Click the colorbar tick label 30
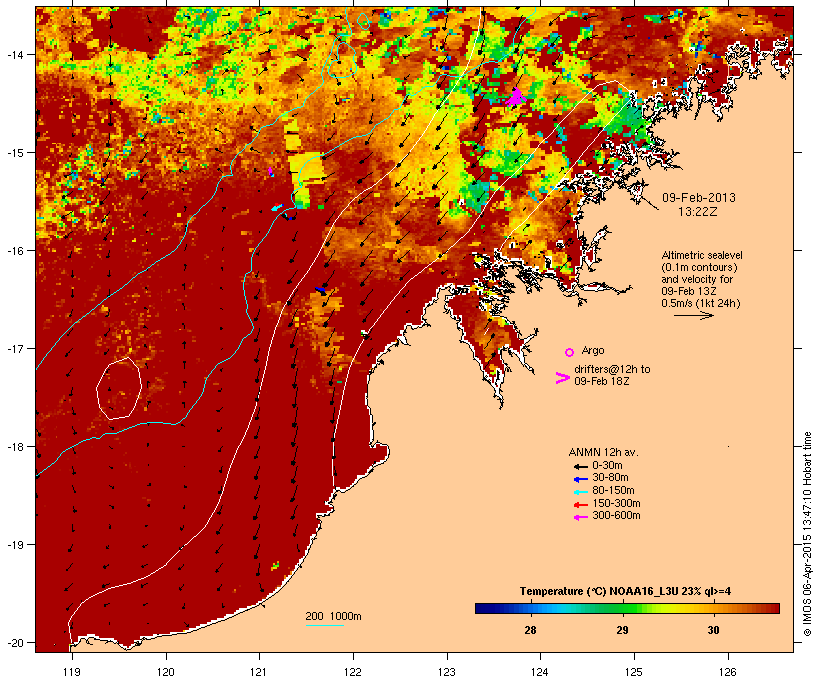The height and width of the screenshot is (680, 820). (x=713, y=630)
